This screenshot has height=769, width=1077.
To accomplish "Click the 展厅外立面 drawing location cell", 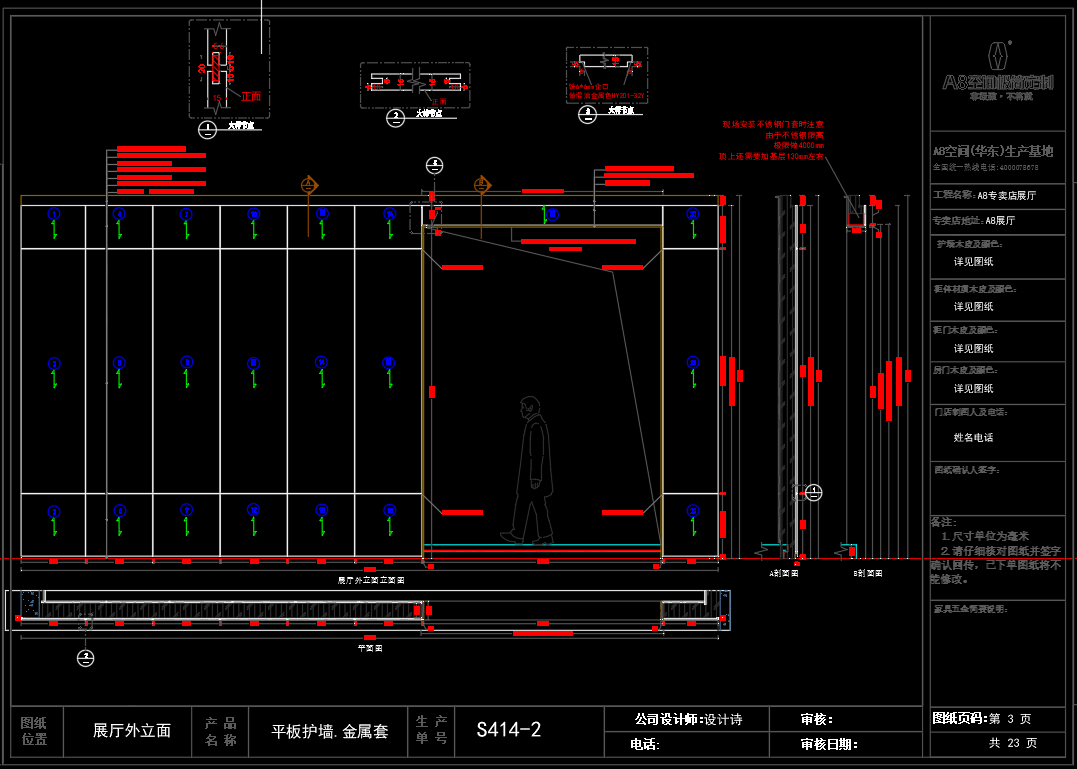I will [x=132, y=731].
